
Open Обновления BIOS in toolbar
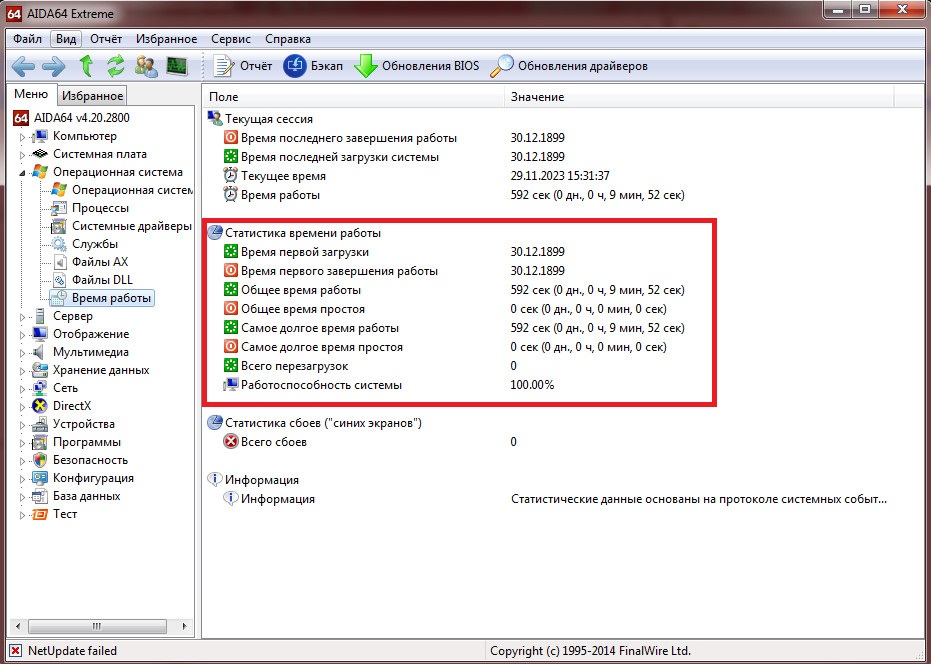click(417, 66)
